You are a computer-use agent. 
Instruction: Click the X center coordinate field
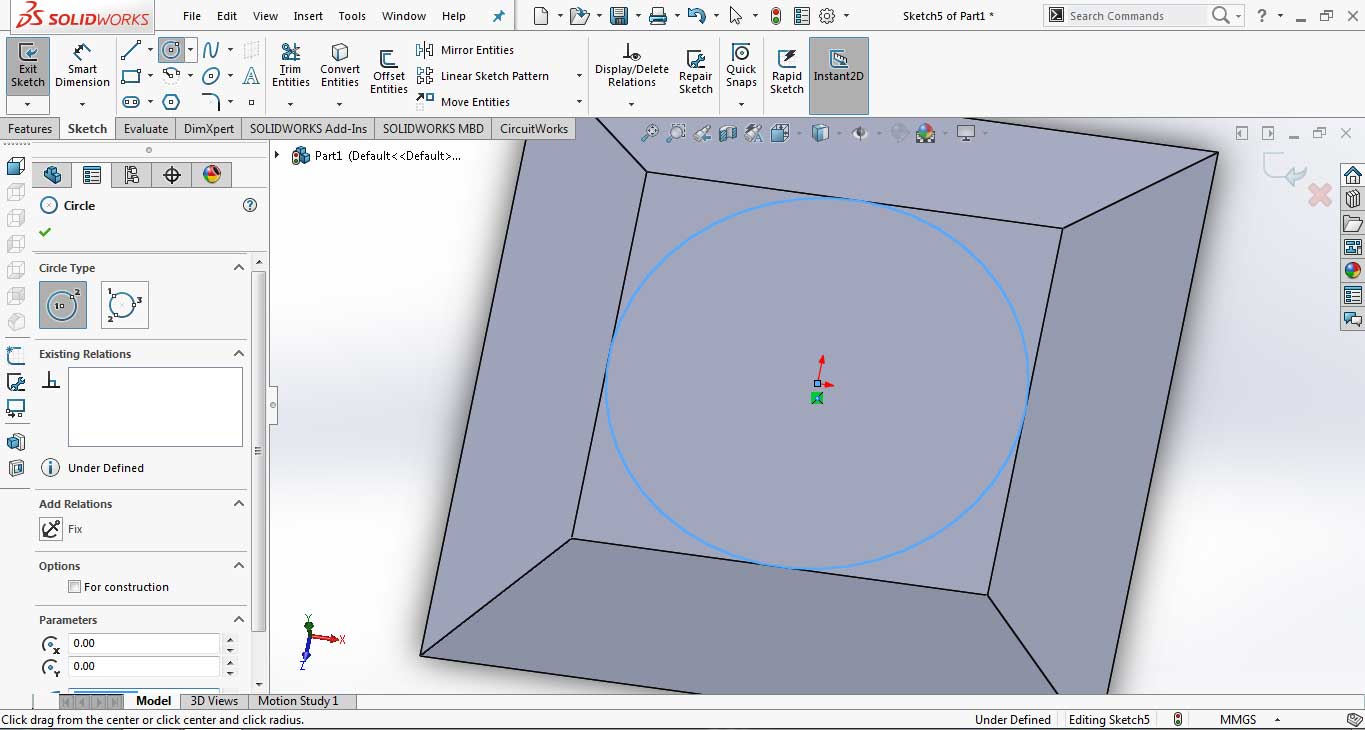coord(144,643)
